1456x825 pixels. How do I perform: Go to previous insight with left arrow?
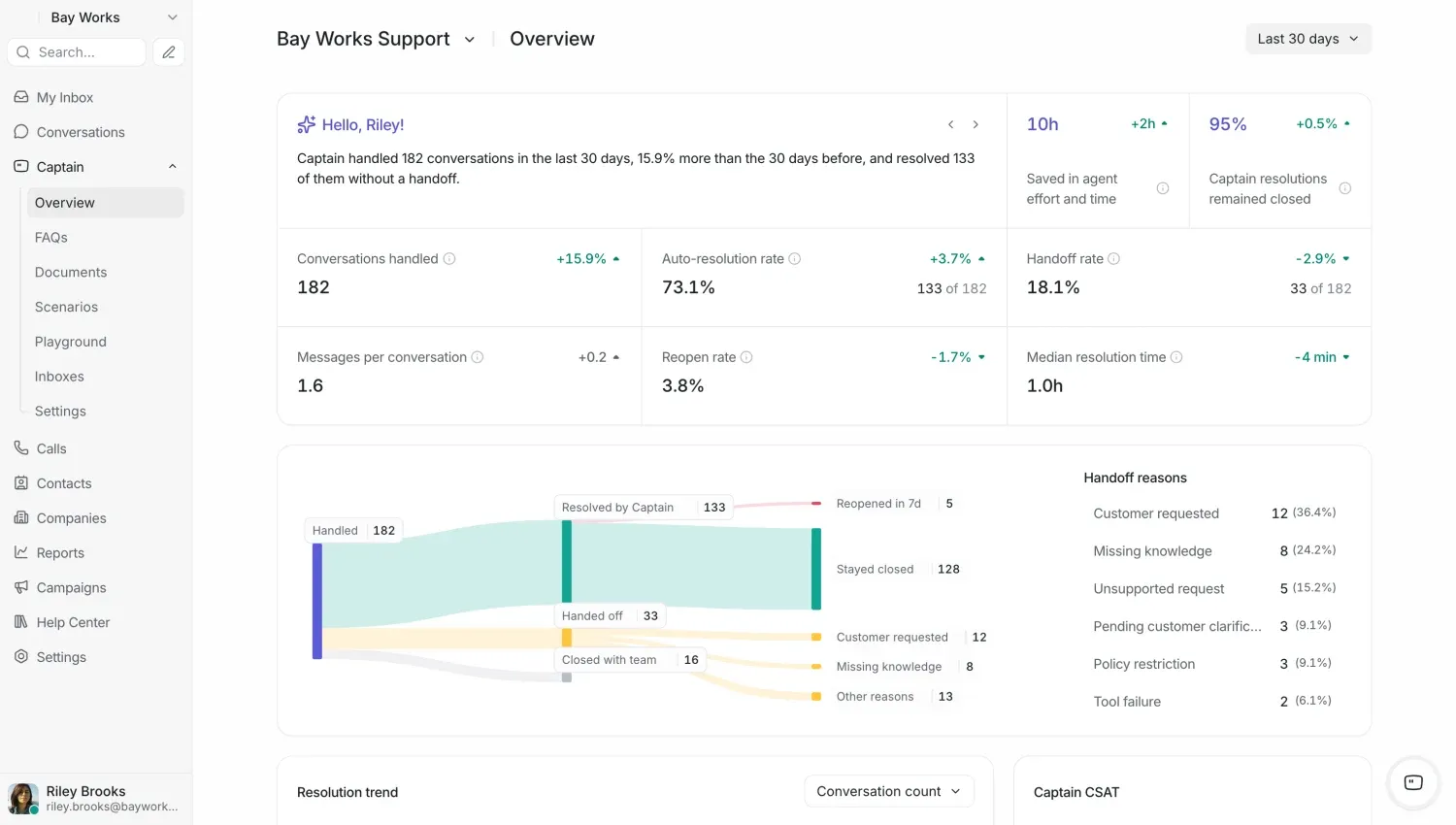pos(951,125)
